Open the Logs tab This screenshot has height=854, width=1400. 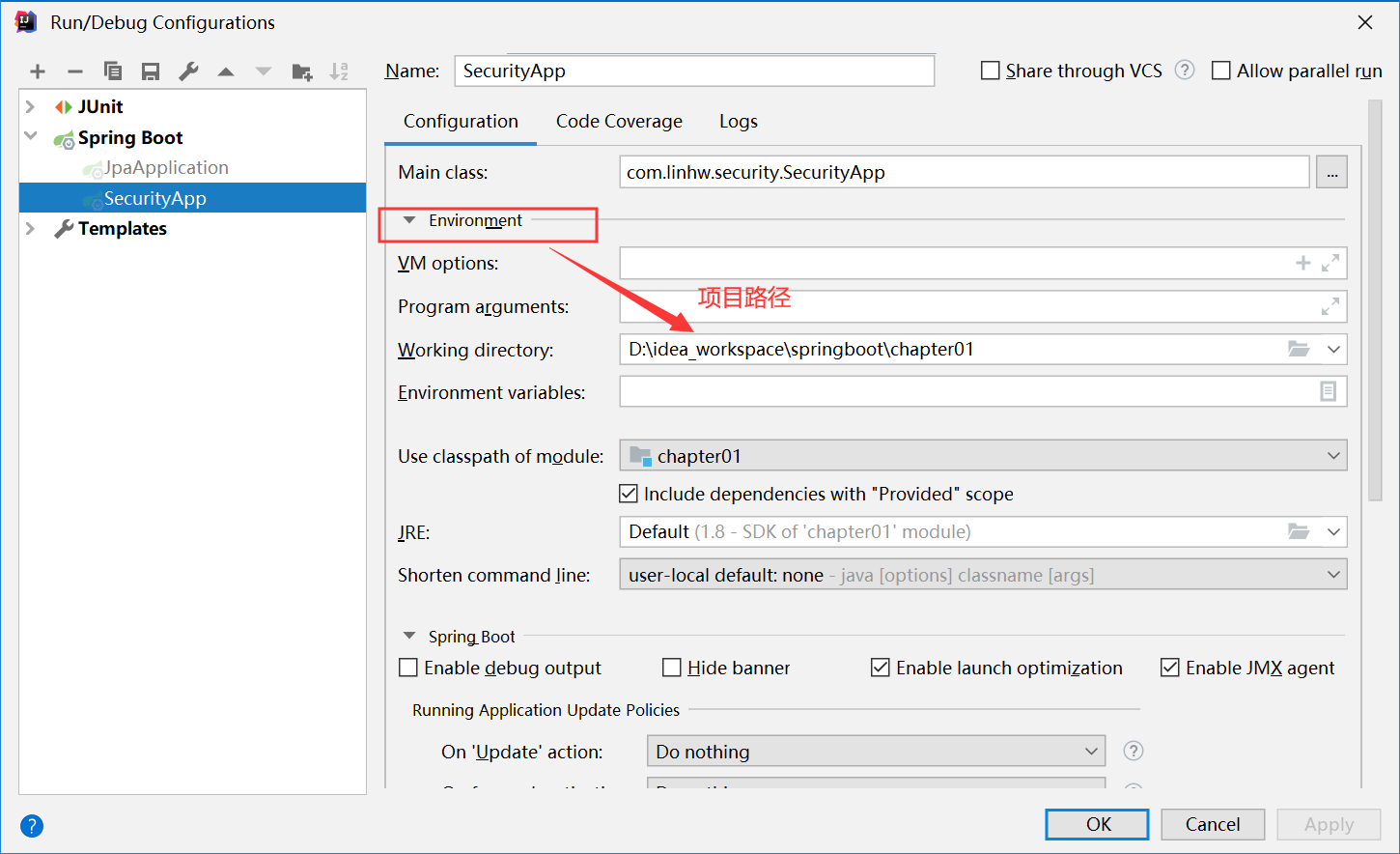[x=738, y=122]
